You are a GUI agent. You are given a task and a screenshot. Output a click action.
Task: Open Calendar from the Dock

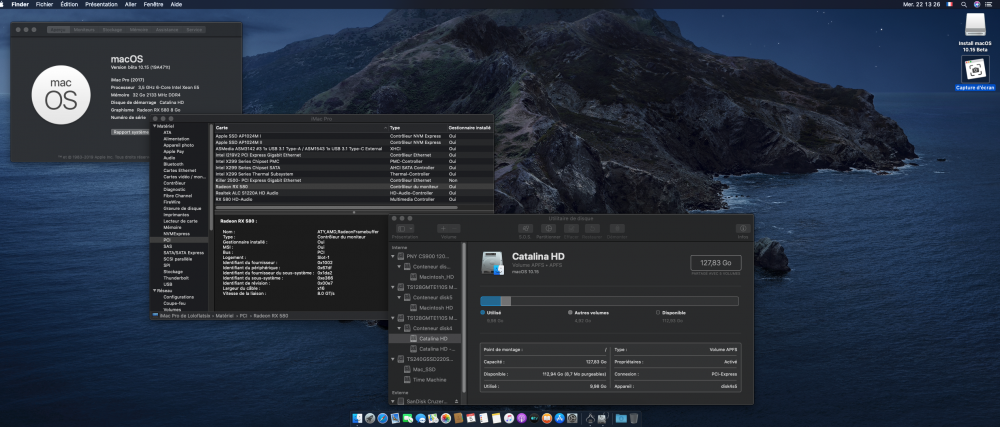(x=471, y=418)
